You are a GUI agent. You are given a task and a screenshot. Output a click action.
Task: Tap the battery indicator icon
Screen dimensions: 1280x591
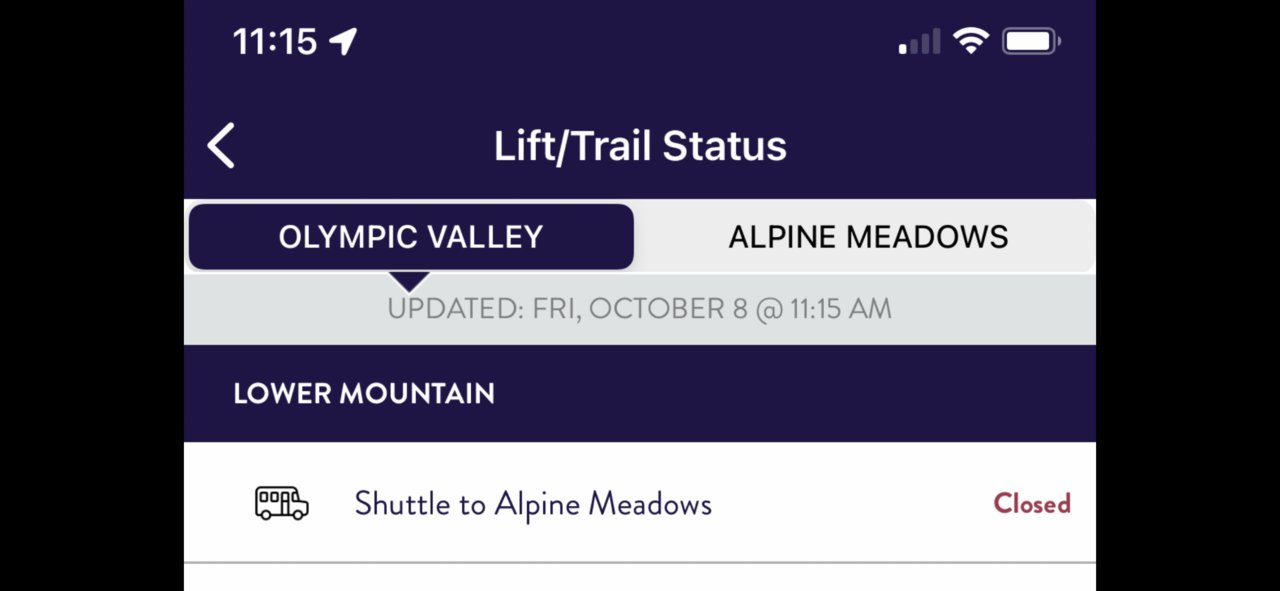point(1032,41)
